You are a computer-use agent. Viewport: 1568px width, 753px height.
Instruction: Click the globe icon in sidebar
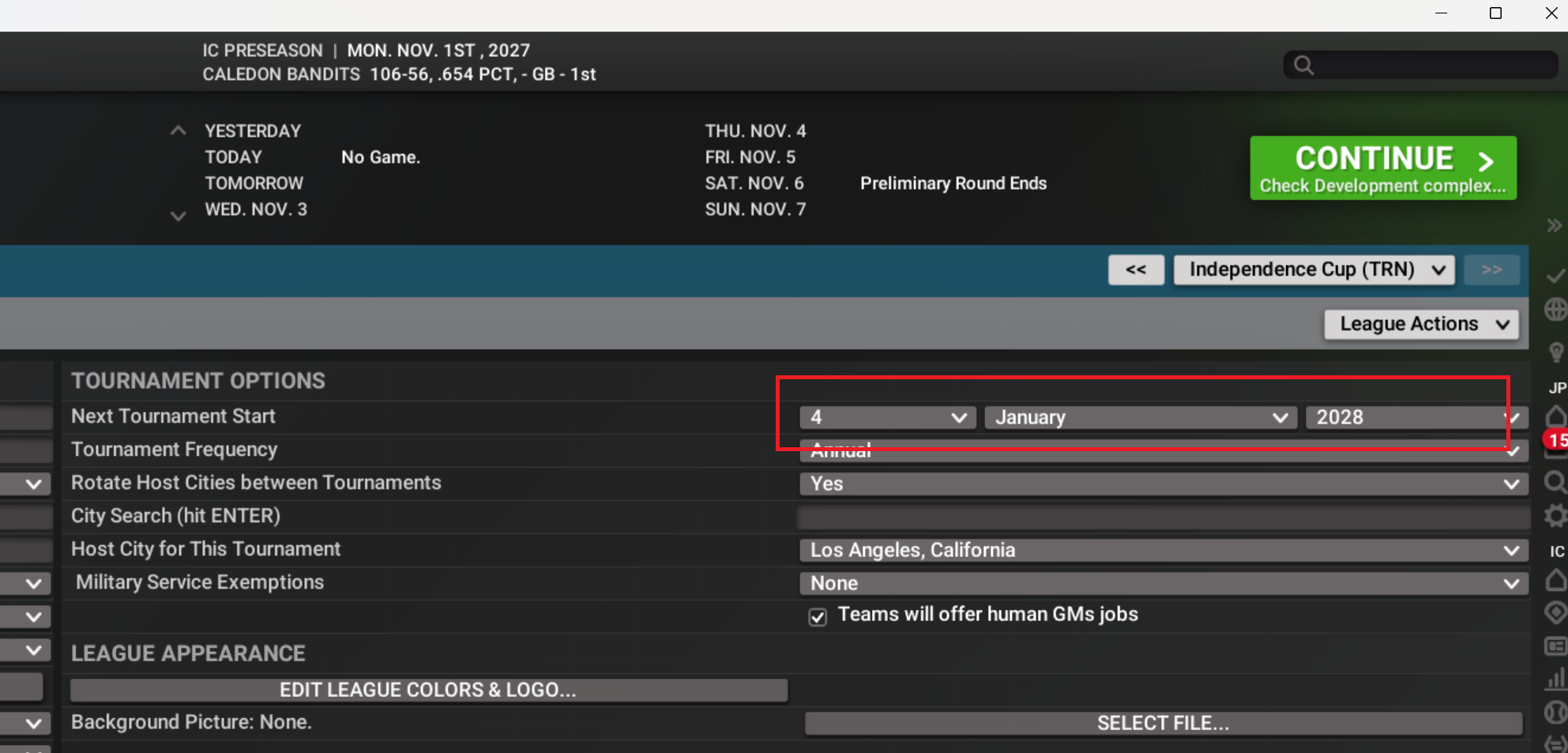(x=1555, y=310)
